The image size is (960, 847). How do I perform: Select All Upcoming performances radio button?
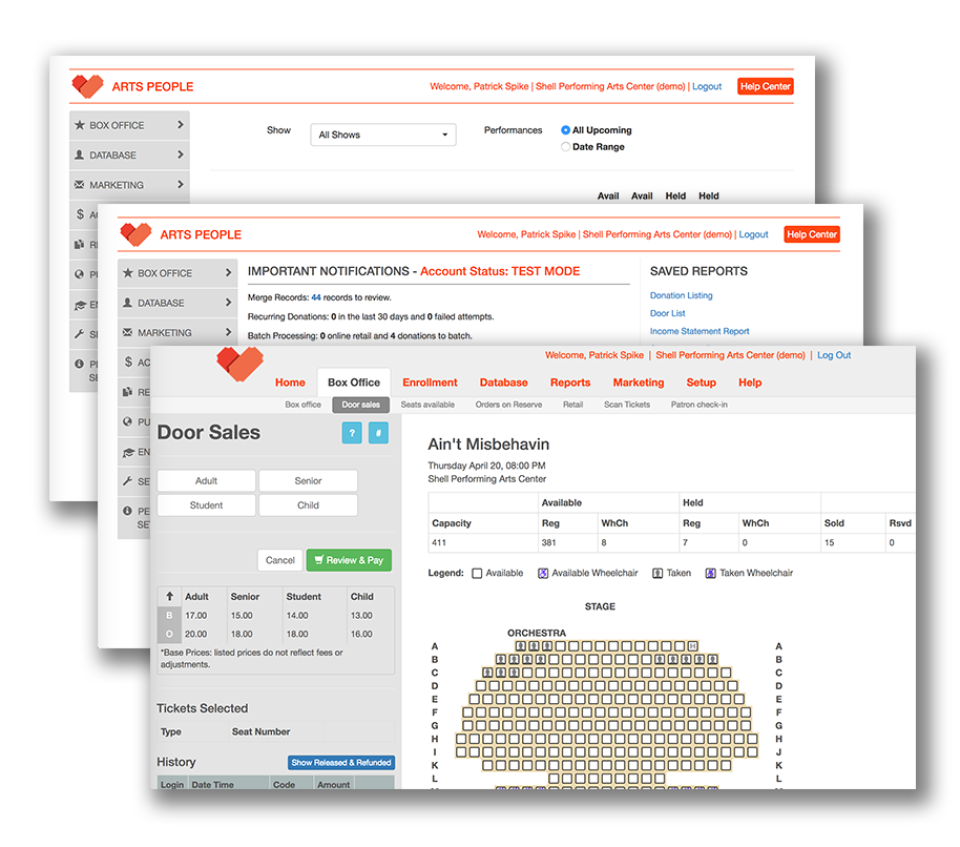pos(565,130)
